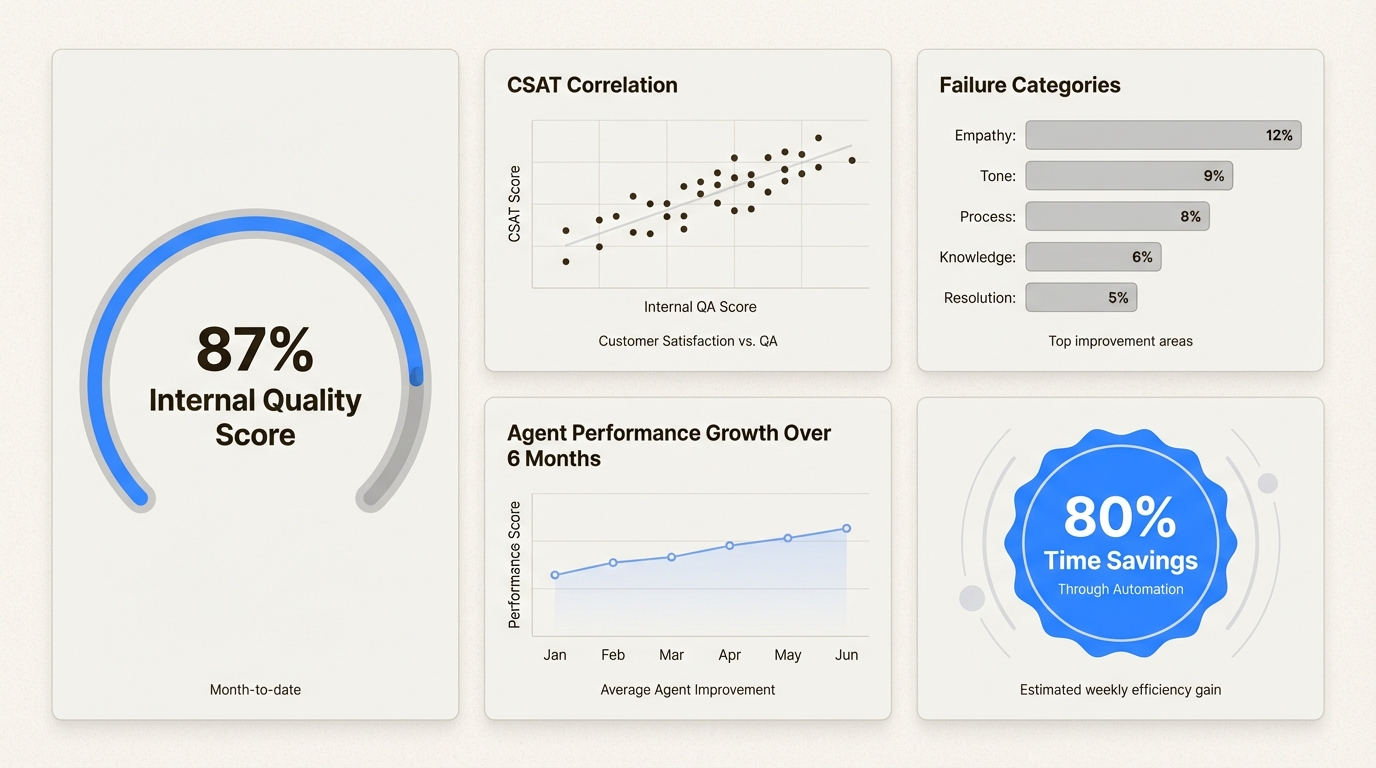This screenshot has width=1376, height=768.
Task: Click the Empathy 12% bar
Action: click(1163, 135)
